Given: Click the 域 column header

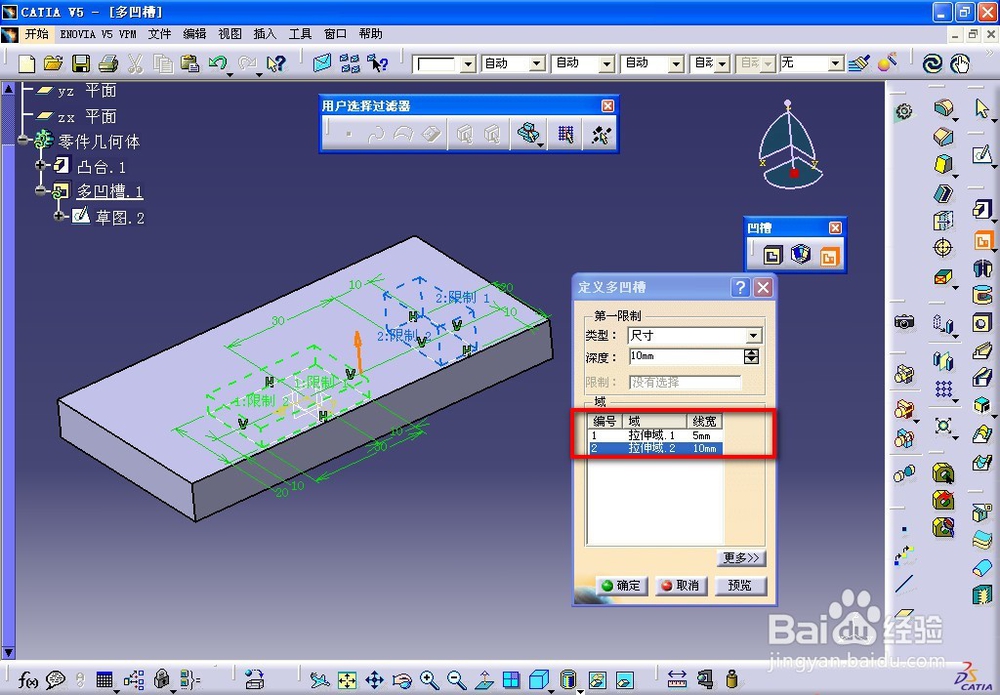Looking at the screenshot, I should click(654, 421).
